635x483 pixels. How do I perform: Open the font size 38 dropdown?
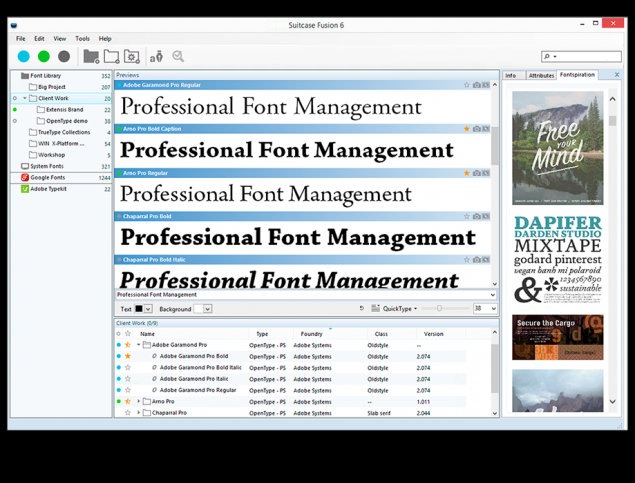(x=494, y=309)
